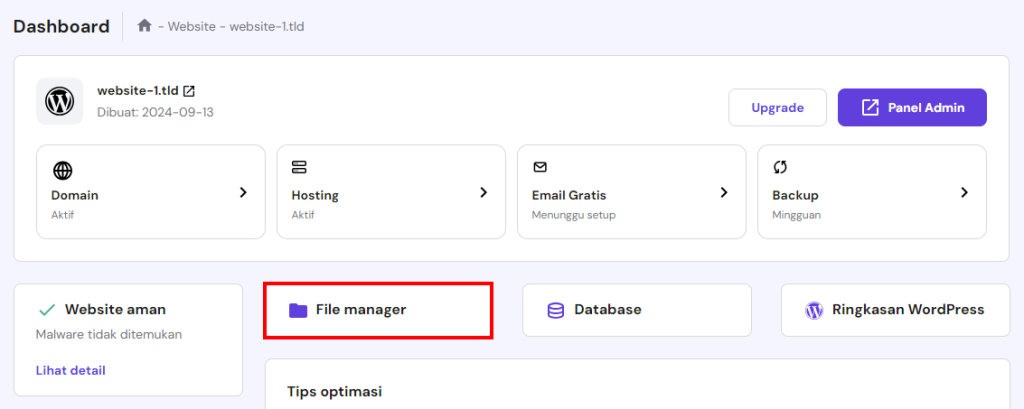Screen dimensions: 1024x409
Task: Click the database stack icon
Action: 555,310
